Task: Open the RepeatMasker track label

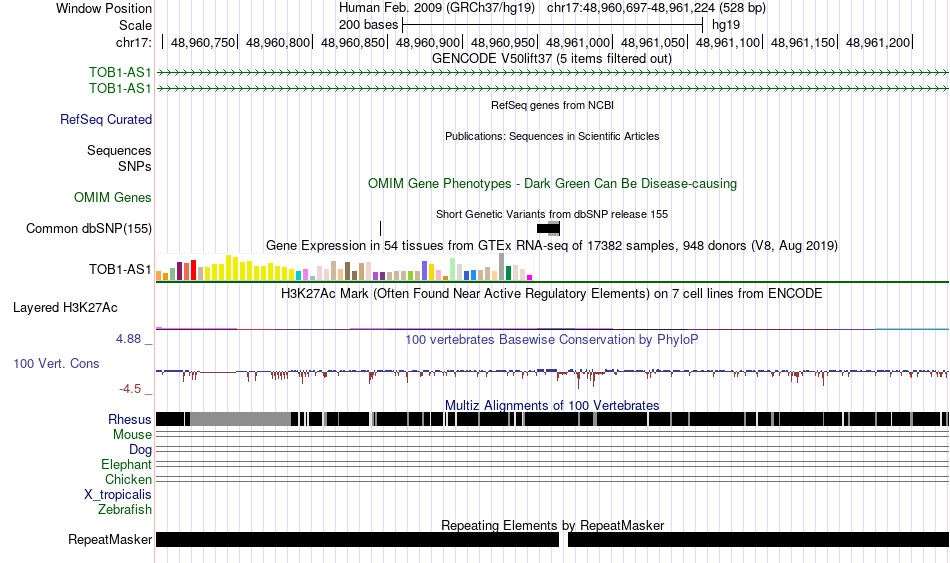Action: (x=110, y=539)
